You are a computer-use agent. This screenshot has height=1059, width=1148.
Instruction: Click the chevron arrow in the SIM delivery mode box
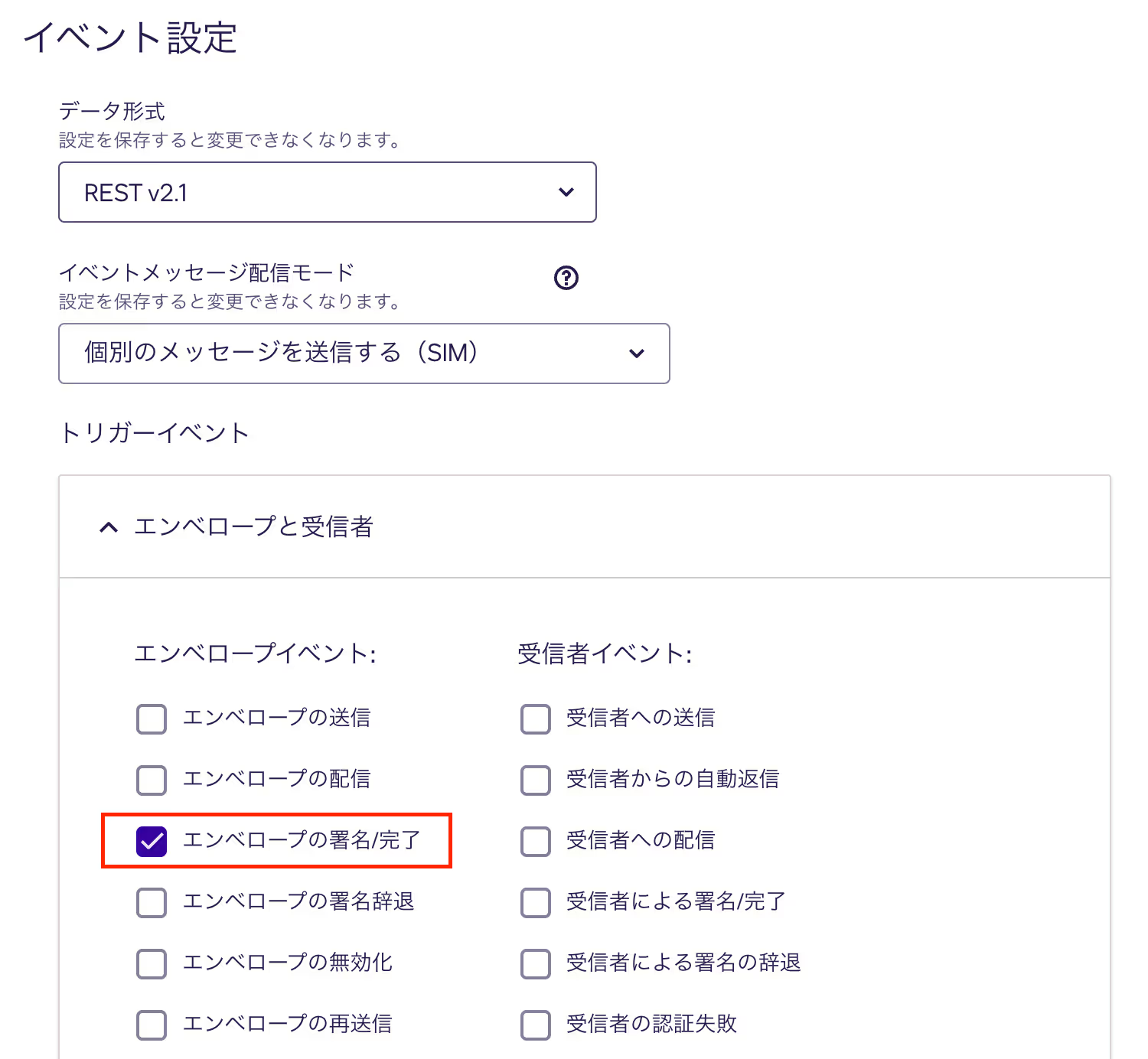(637, 354)
